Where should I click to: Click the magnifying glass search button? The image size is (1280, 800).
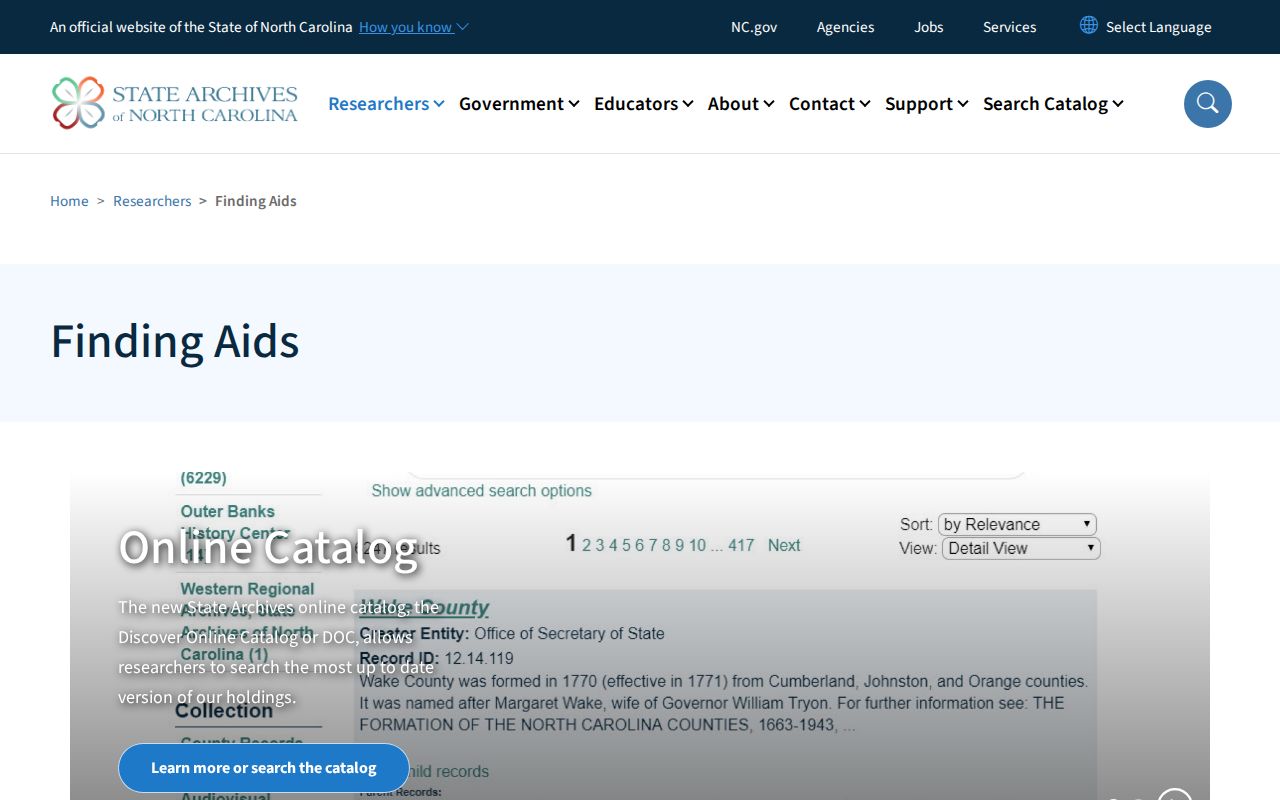click(1208, 104)
